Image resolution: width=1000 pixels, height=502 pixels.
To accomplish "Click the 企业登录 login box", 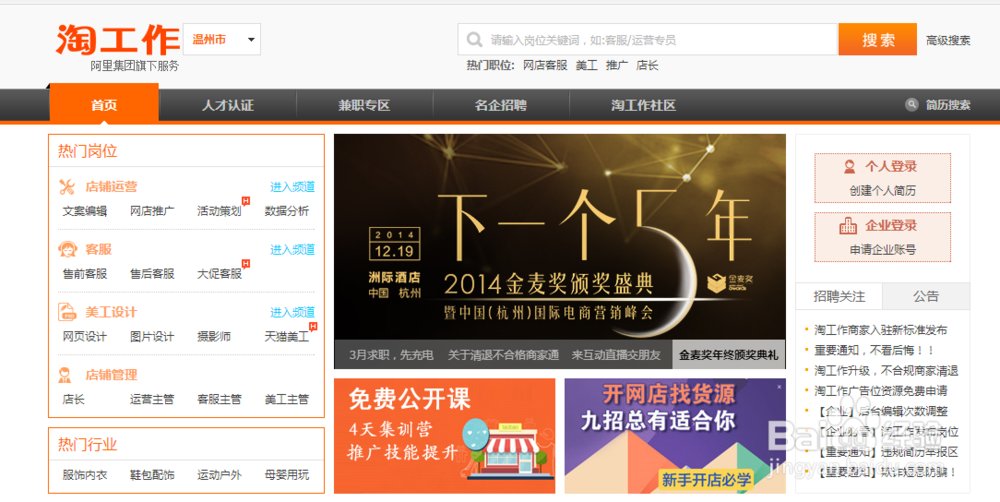I will pos(883,237).
